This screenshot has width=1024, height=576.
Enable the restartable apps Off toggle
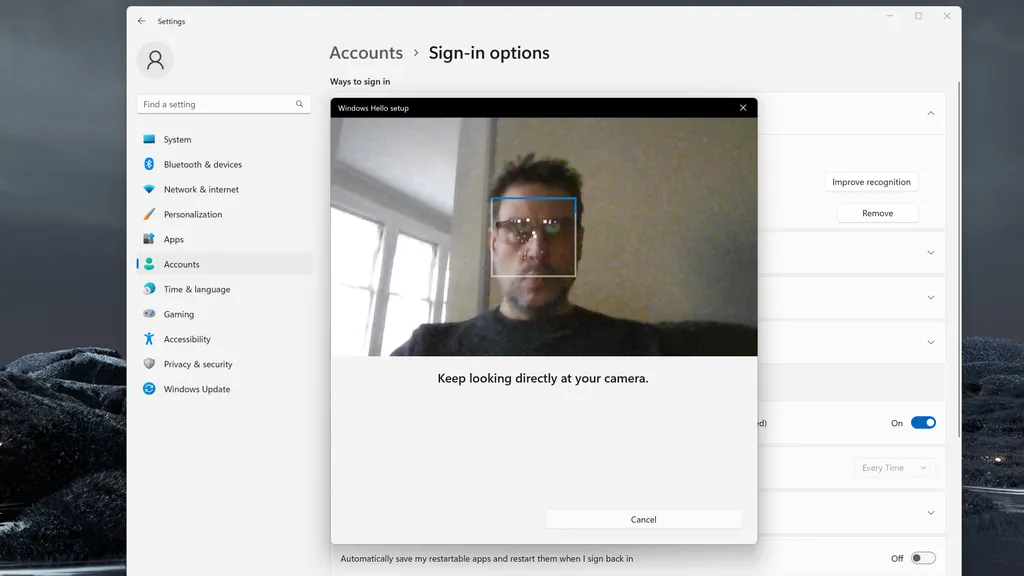coord(923,558)
